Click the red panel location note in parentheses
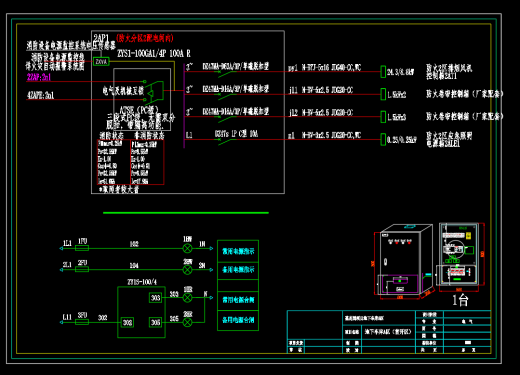520x375 pixels. 145,38
